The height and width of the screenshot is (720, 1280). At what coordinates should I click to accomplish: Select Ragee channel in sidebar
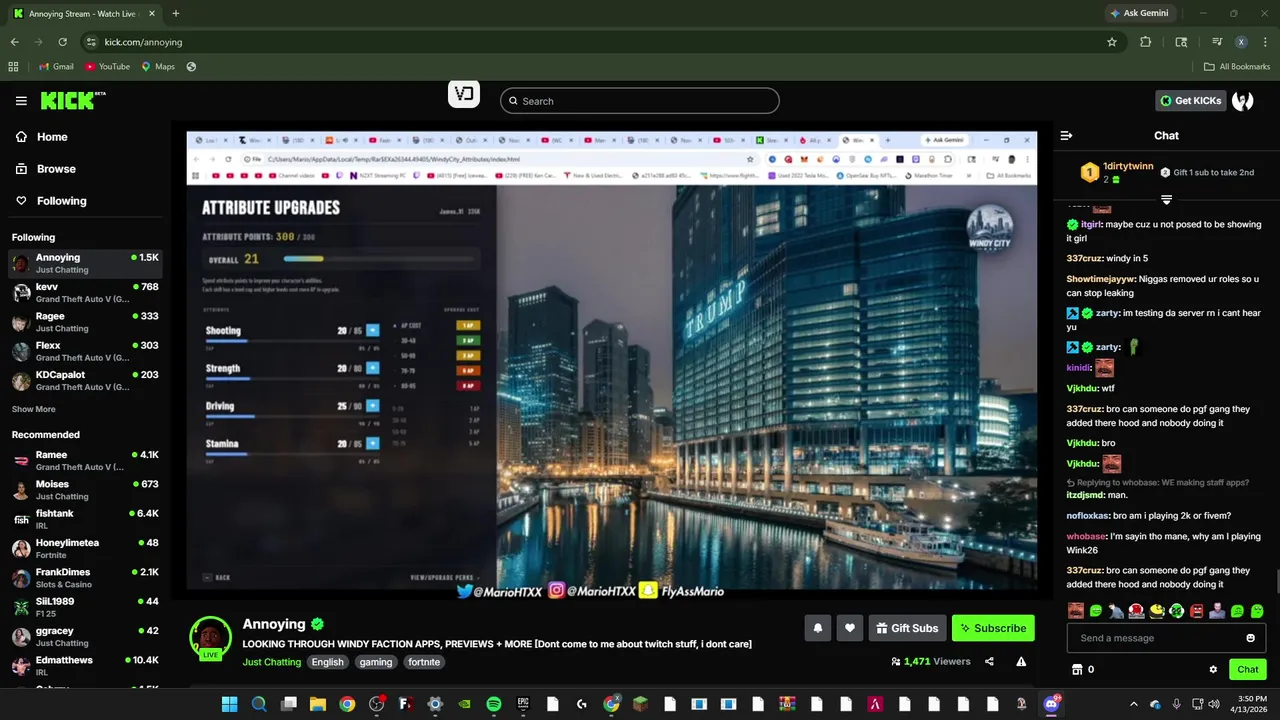click(x=84, y=322)
